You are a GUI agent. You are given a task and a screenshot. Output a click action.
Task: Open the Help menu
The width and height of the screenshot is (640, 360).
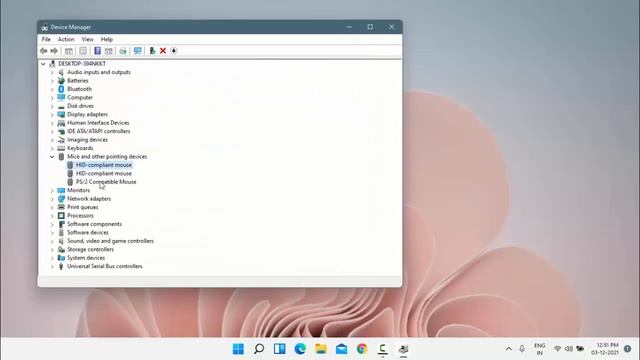point(107,39)
